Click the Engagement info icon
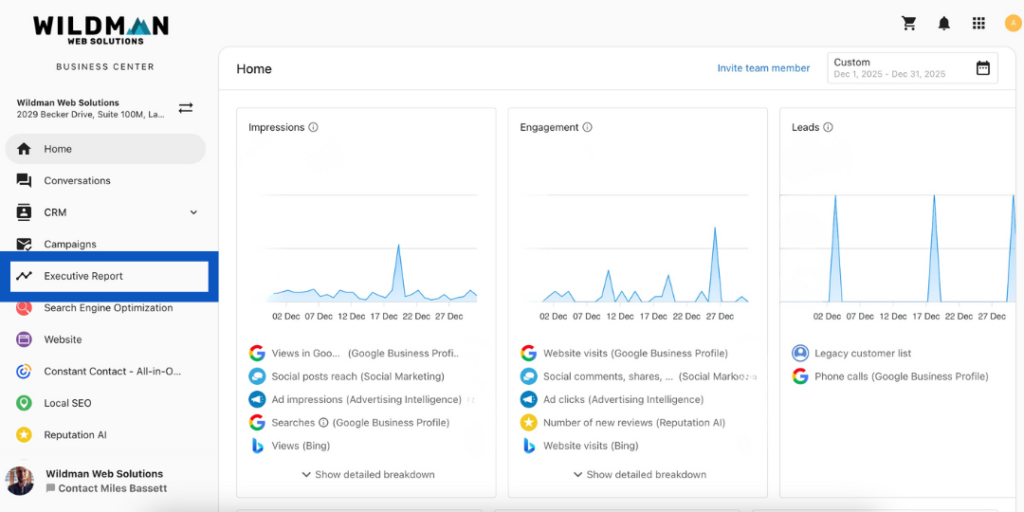This screenshot has height=512, width=1024. (587, 128)
